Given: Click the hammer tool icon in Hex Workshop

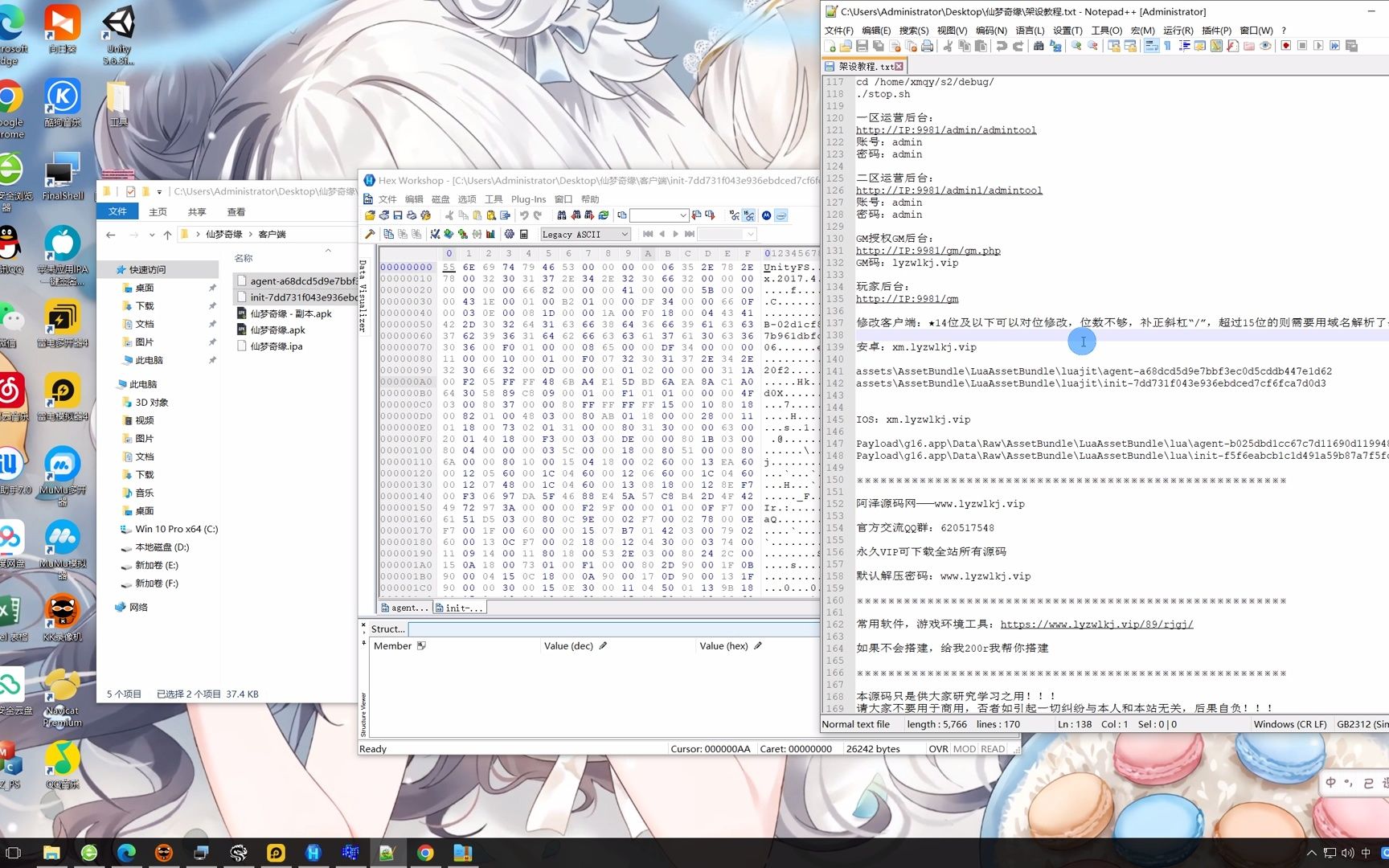Looking at the screenshot, I should point(370,234).
